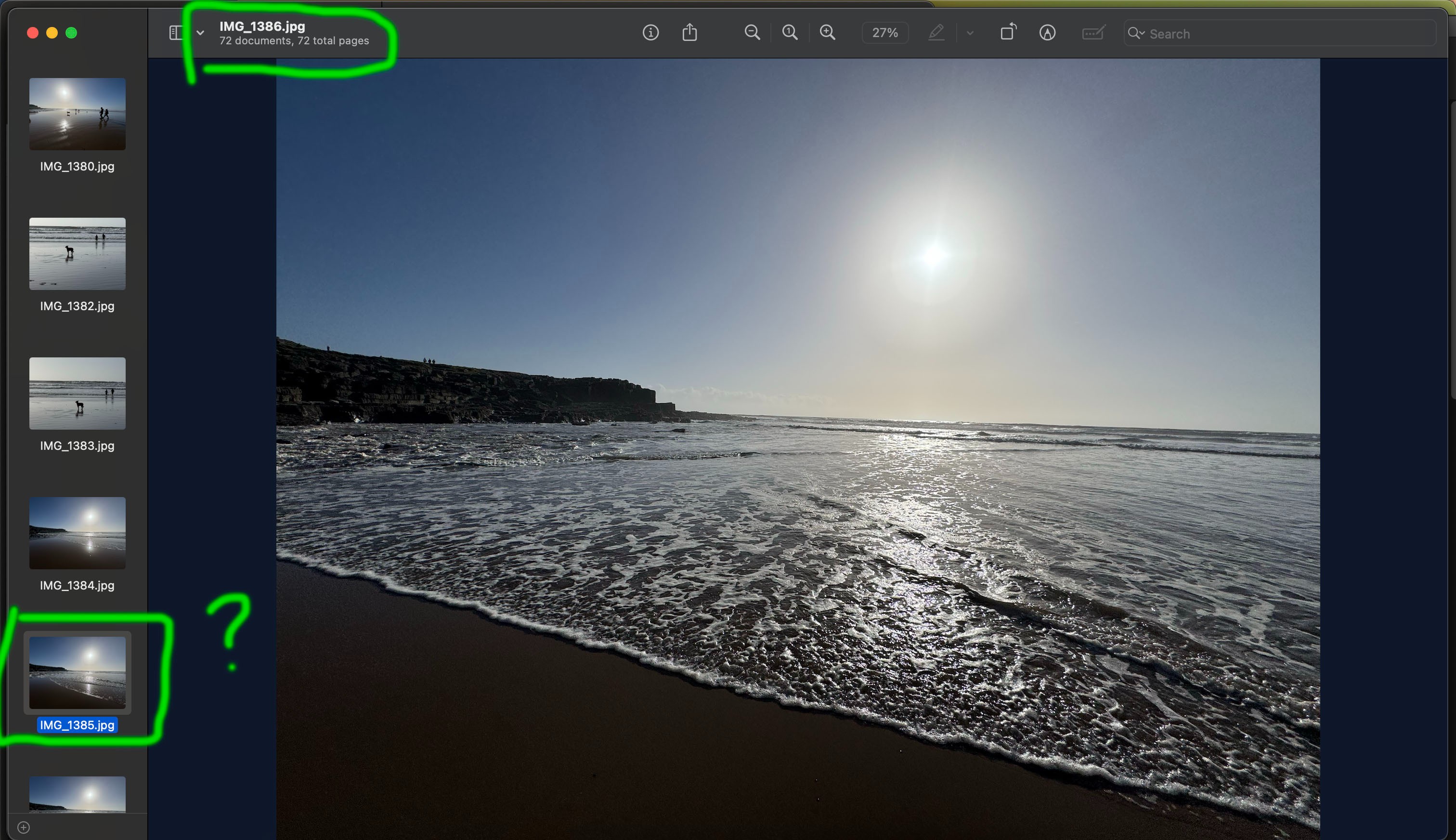Click the Share icon in toolbar
The image size is (1456, 840).
pos(689,32)
